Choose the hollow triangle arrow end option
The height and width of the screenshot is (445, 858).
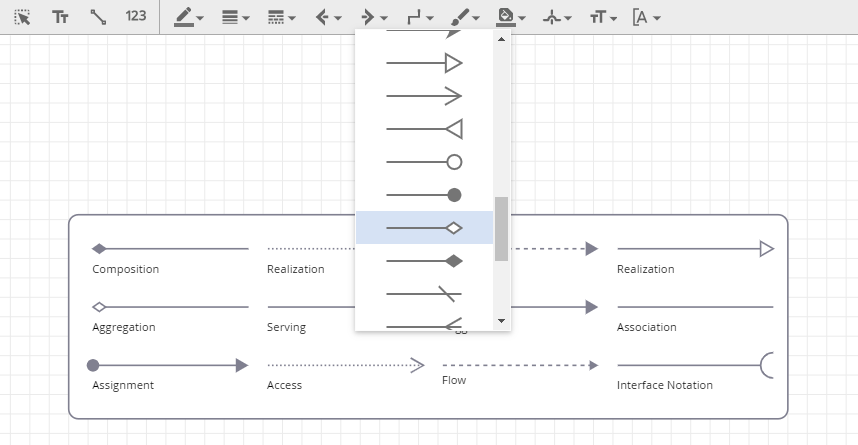[424, 64]
